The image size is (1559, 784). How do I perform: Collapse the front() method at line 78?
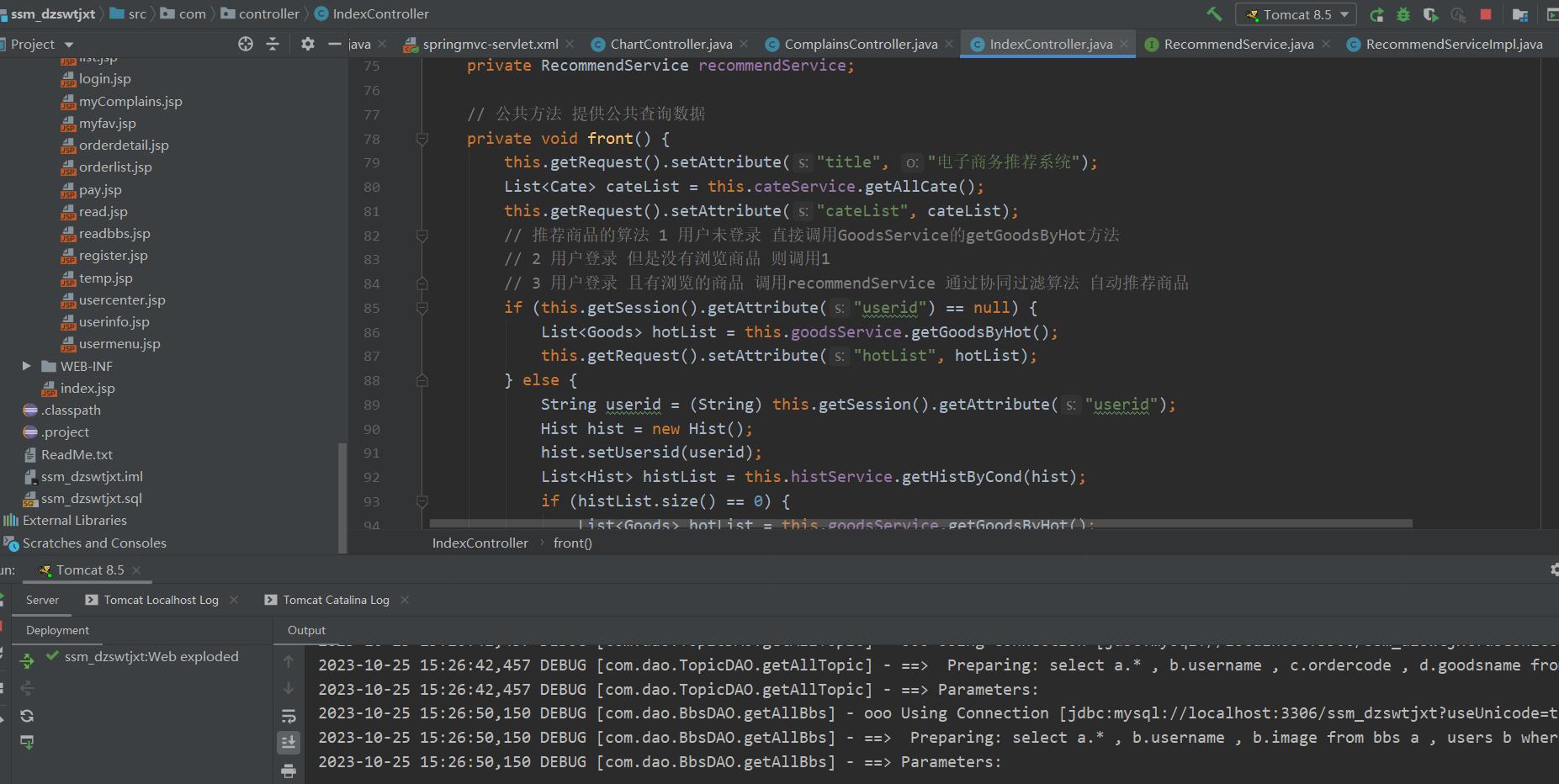(x=422, y=139)
